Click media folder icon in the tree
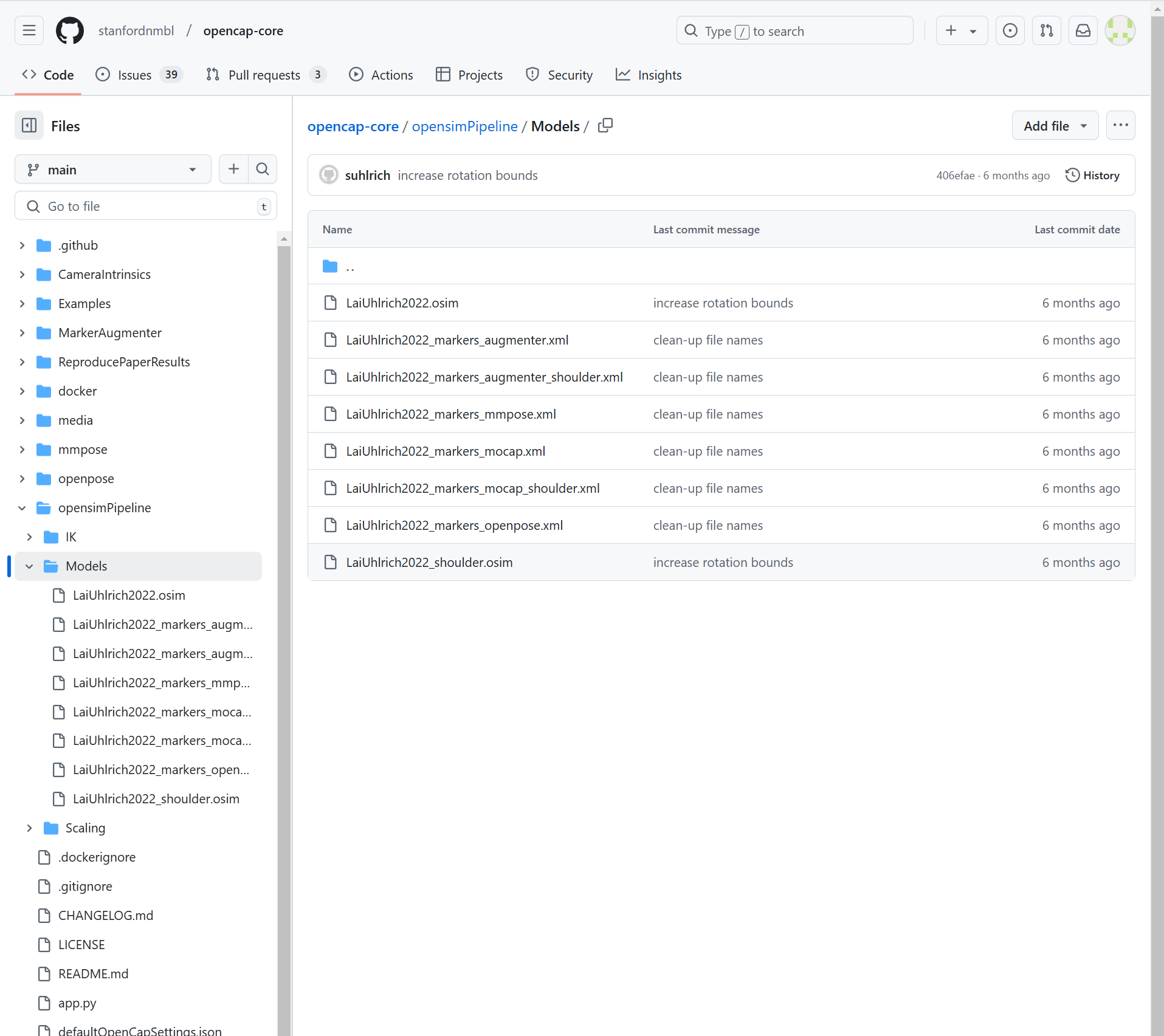The width and height of the screenshot is (1164, 1036). tap(44, 420)
